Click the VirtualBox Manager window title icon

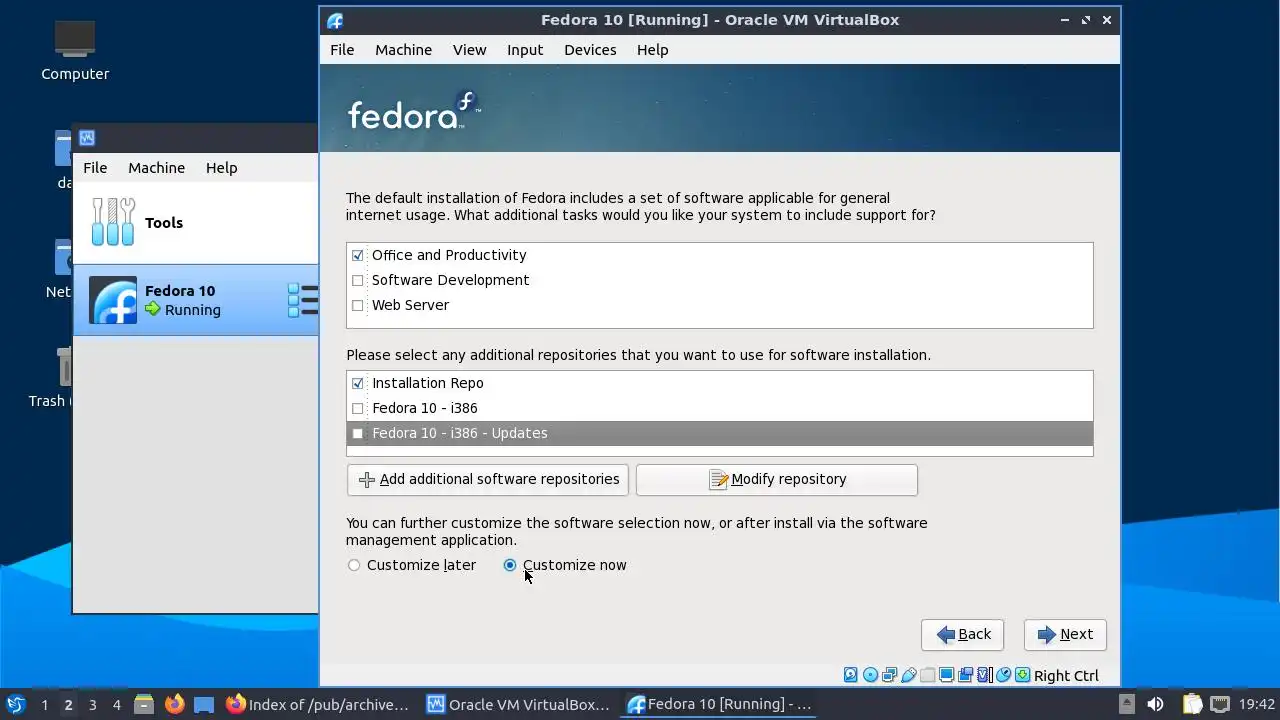tap(87, 138)
